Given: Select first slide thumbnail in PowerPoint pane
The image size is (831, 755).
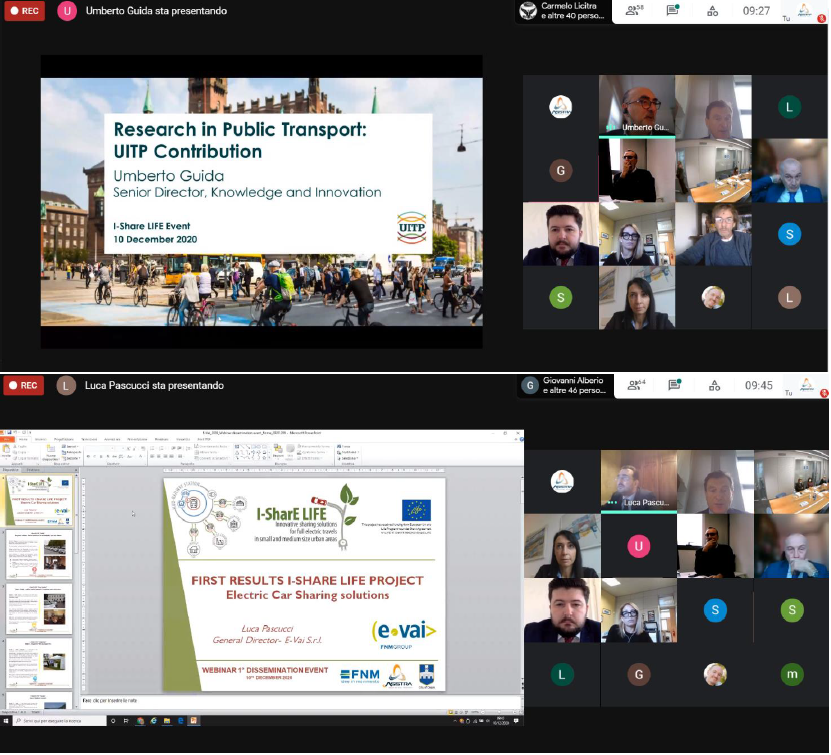Looking at the screenshot, I should 39,501.
